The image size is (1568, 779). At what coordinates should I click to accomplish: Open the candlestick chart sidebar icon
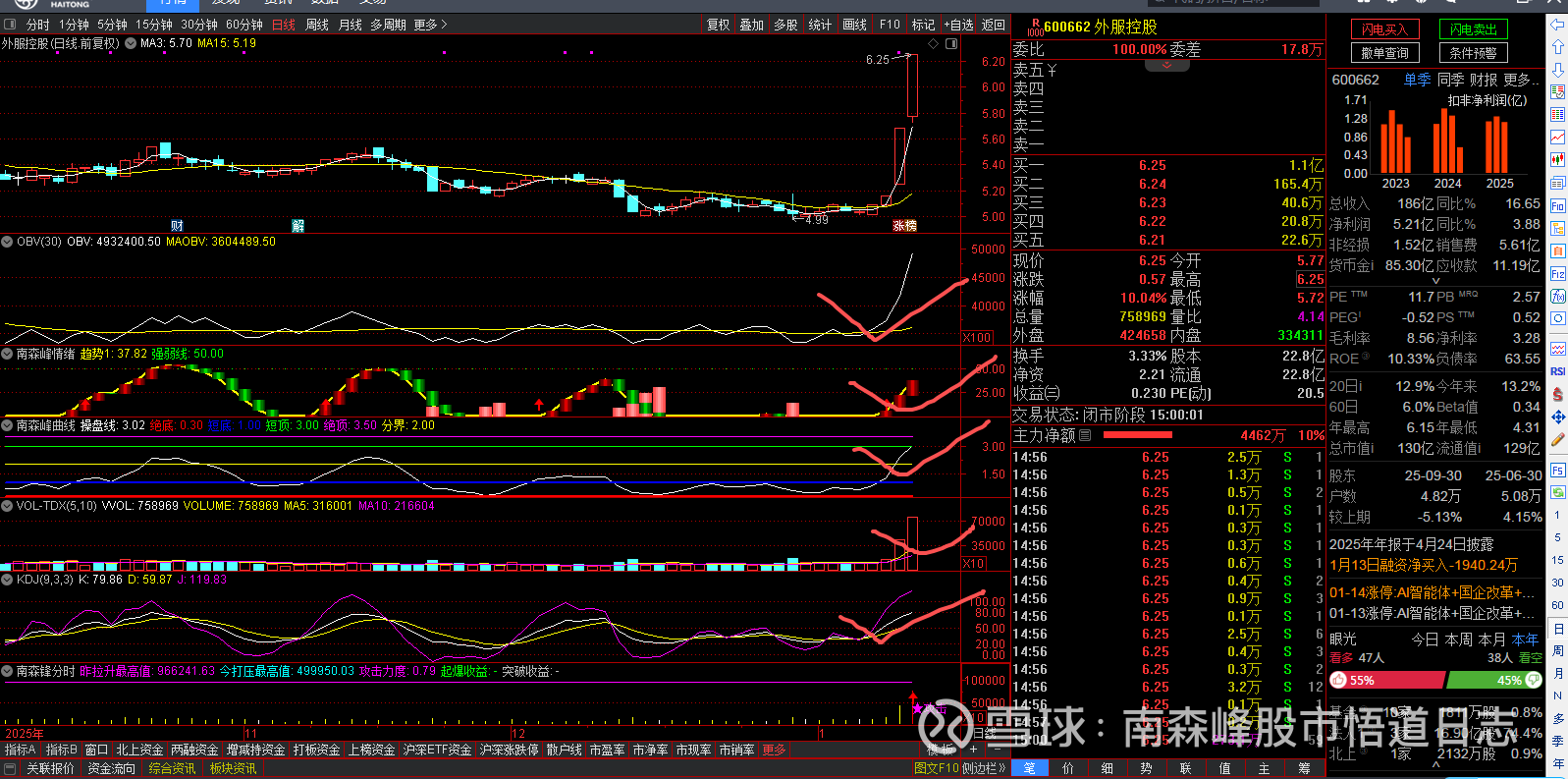click(x=1557, y=160)
